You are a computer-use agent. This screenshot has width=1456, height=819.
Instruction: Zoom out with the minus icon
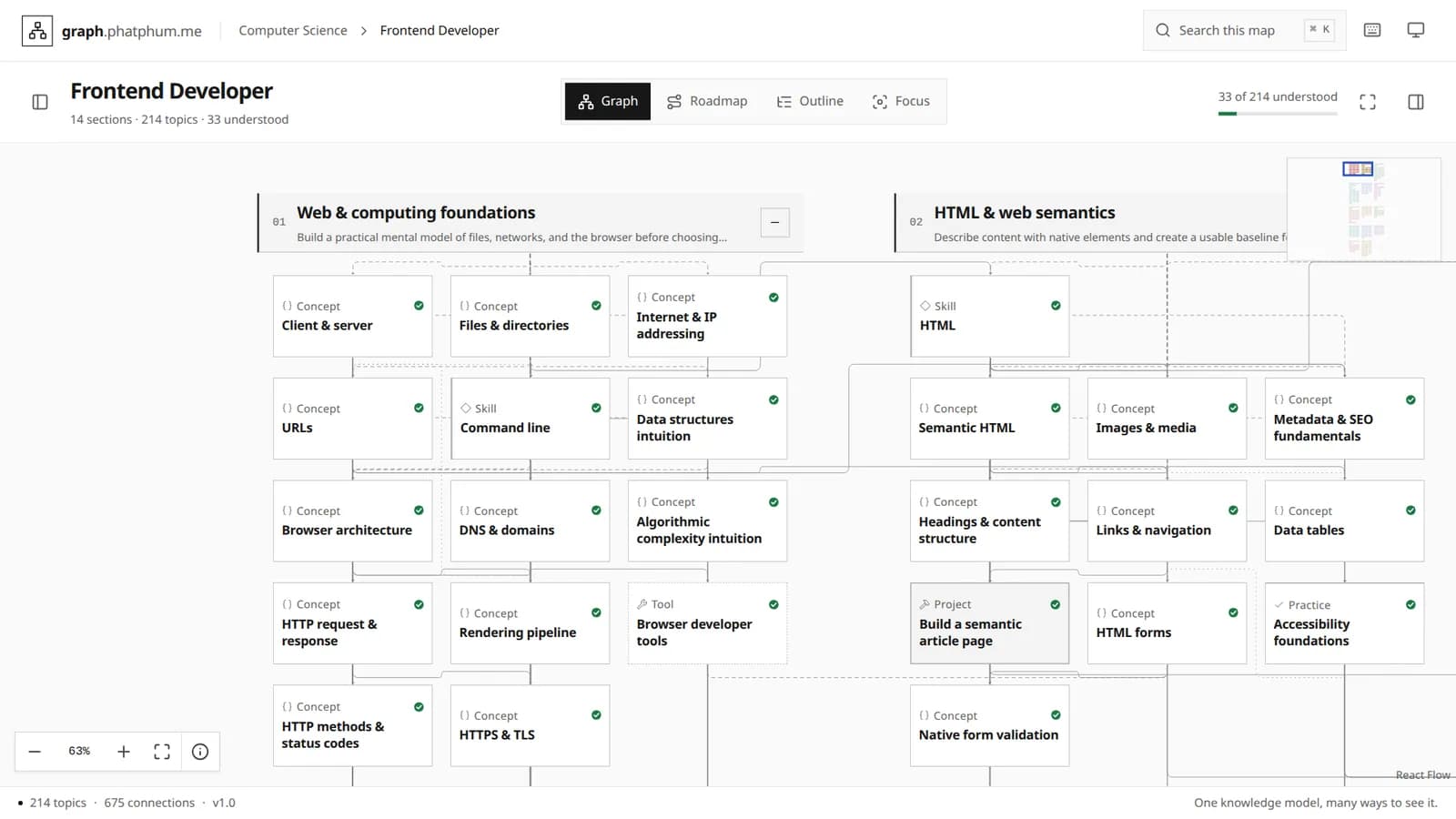(35, 752)
